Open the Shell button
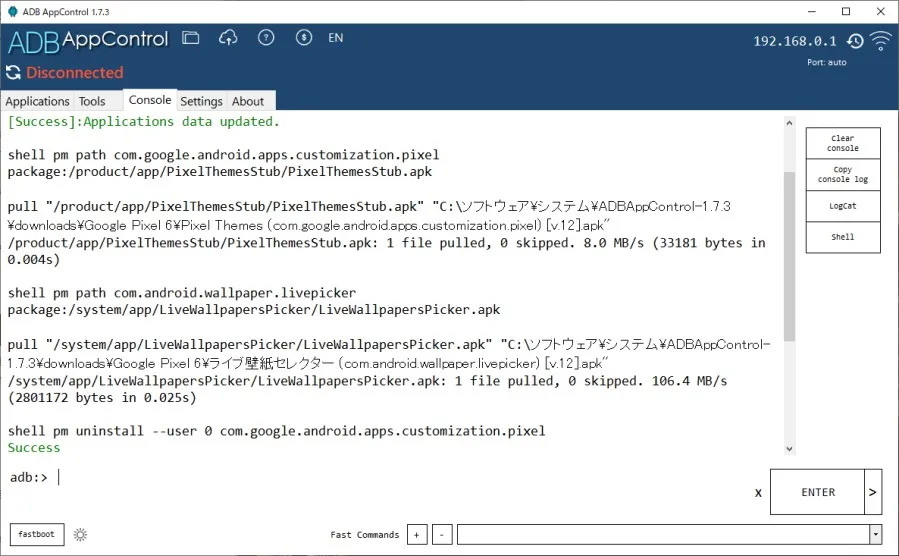This screenshot has height=556, width=899. tap(843, 237)
